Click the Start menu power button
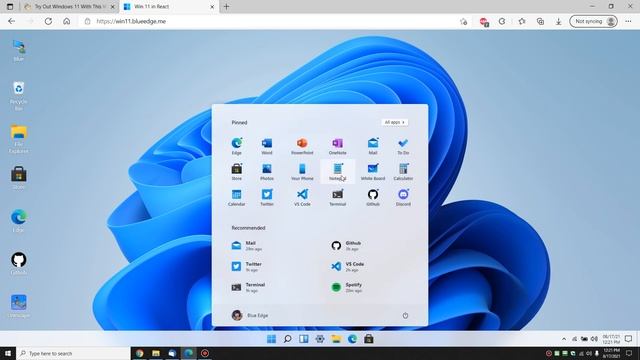Viewport: 640px width, 360px height. pyautogui.click(x=405, y=316)
